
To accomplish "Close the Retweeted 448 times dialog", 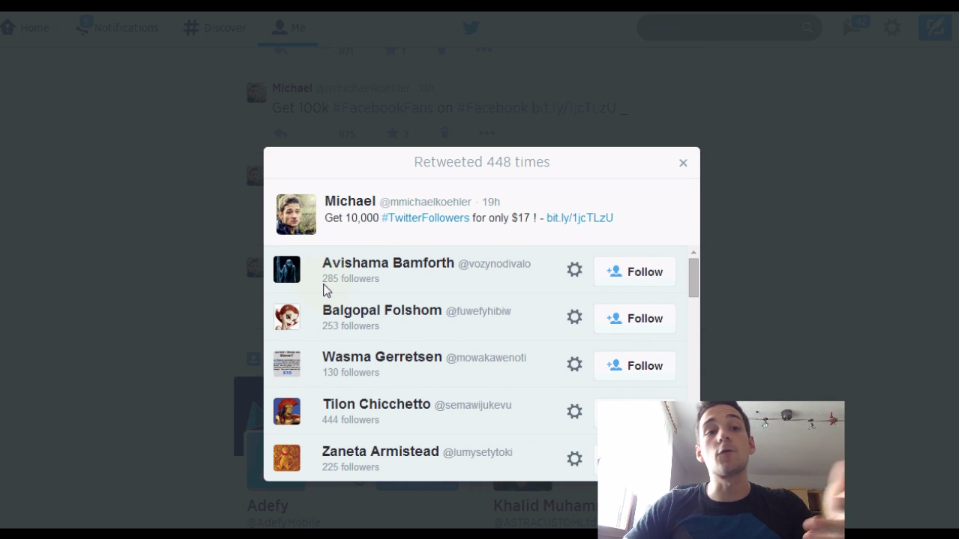I will 683,163.
